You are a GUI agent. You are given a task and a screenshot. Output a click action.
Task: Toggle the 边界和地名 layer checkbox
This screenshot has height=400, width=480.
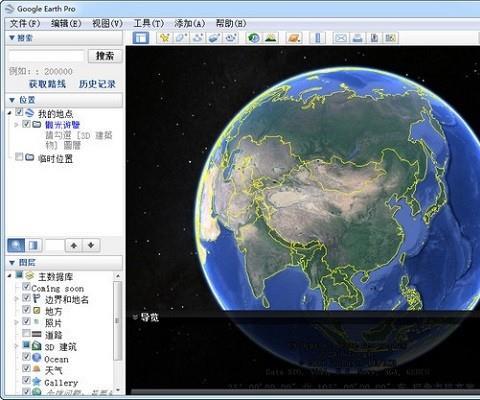tap(26, 298)
